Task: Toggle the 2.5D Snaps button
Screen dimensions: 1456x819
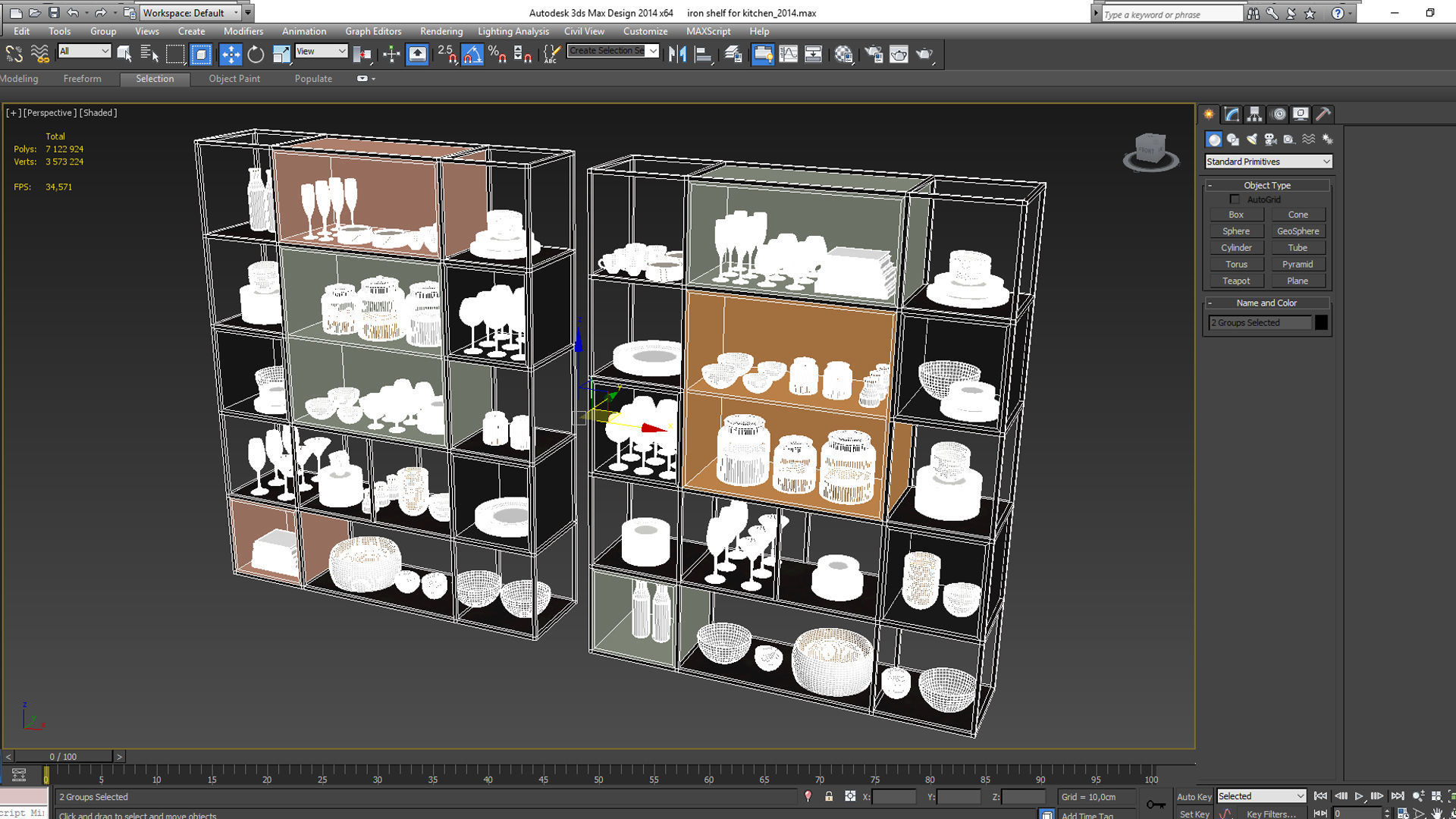Action: click(x=447, y=54)
